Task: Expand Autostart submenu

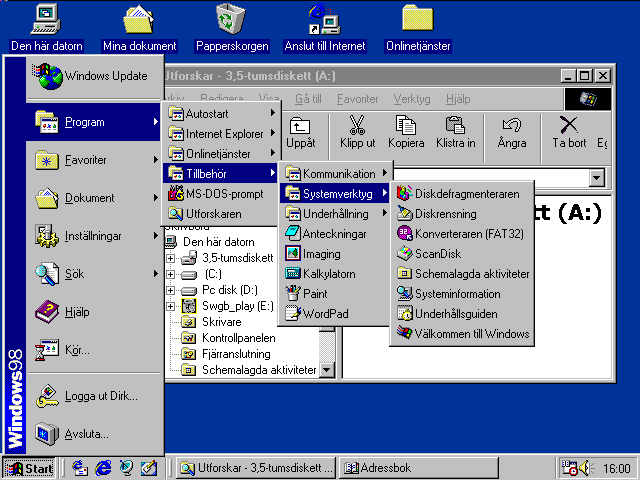Action: pos(221,113)
